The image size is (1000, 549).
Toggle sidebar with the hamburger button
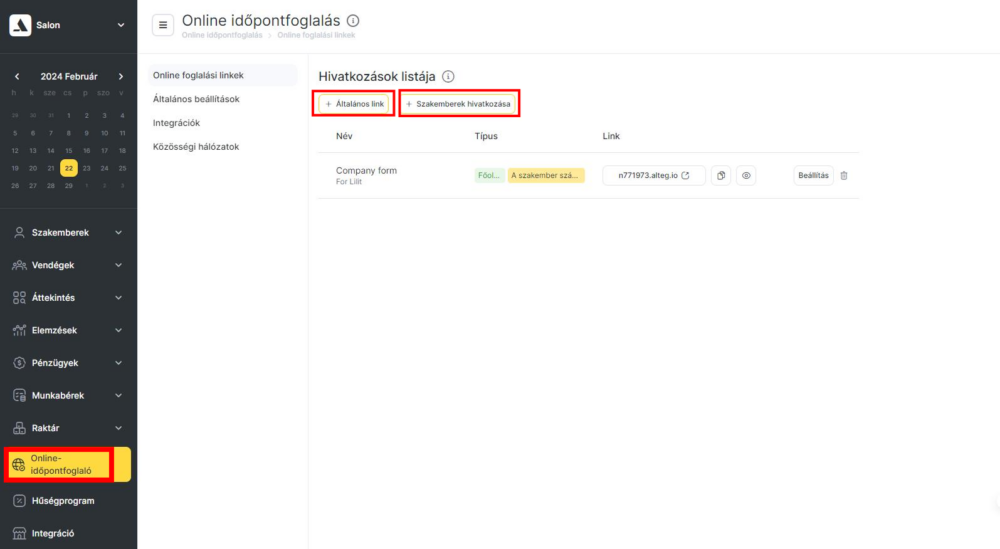pyautogui.click(x=163, y=25)
